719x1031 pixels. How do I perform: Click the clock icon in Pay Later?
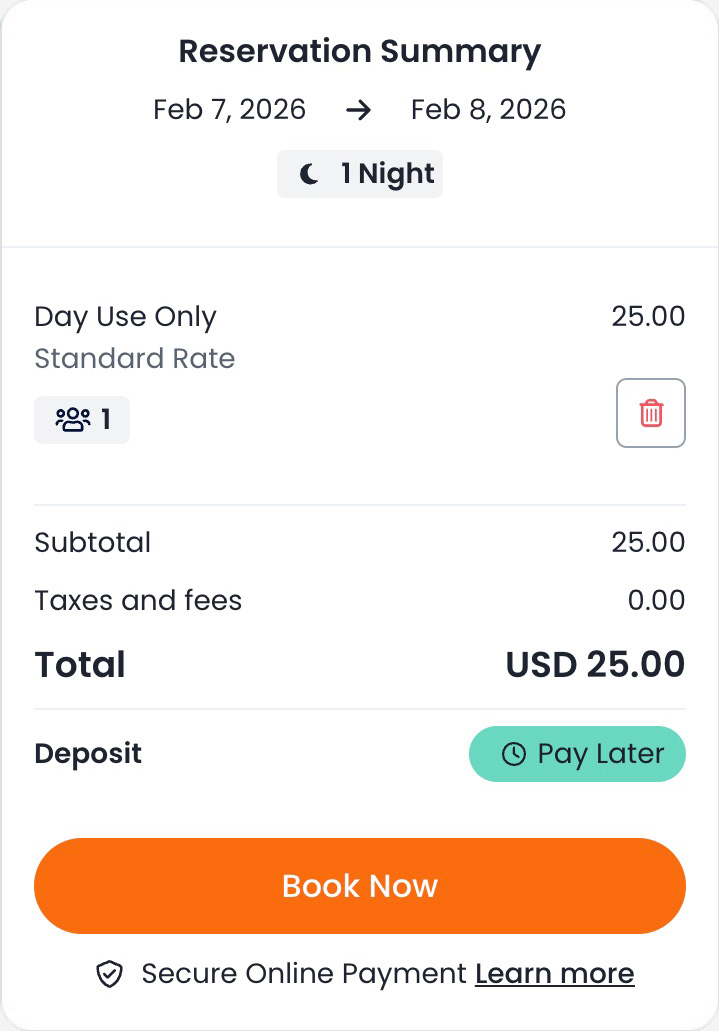pyautogui.click(x=513, y=754)
